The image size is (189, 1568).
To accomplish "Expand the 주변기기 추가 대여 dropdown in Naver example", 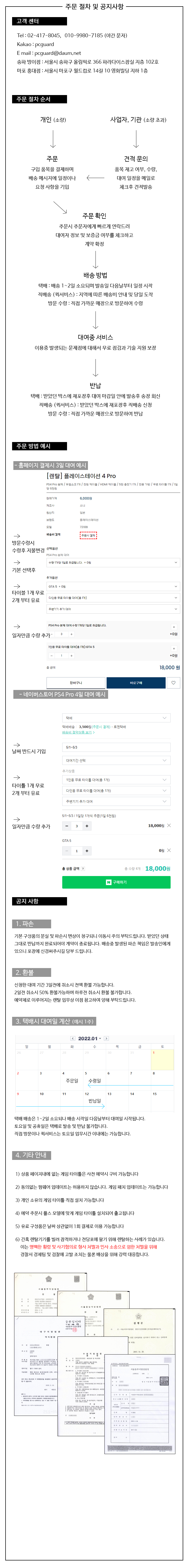I will tap(116, 801).
